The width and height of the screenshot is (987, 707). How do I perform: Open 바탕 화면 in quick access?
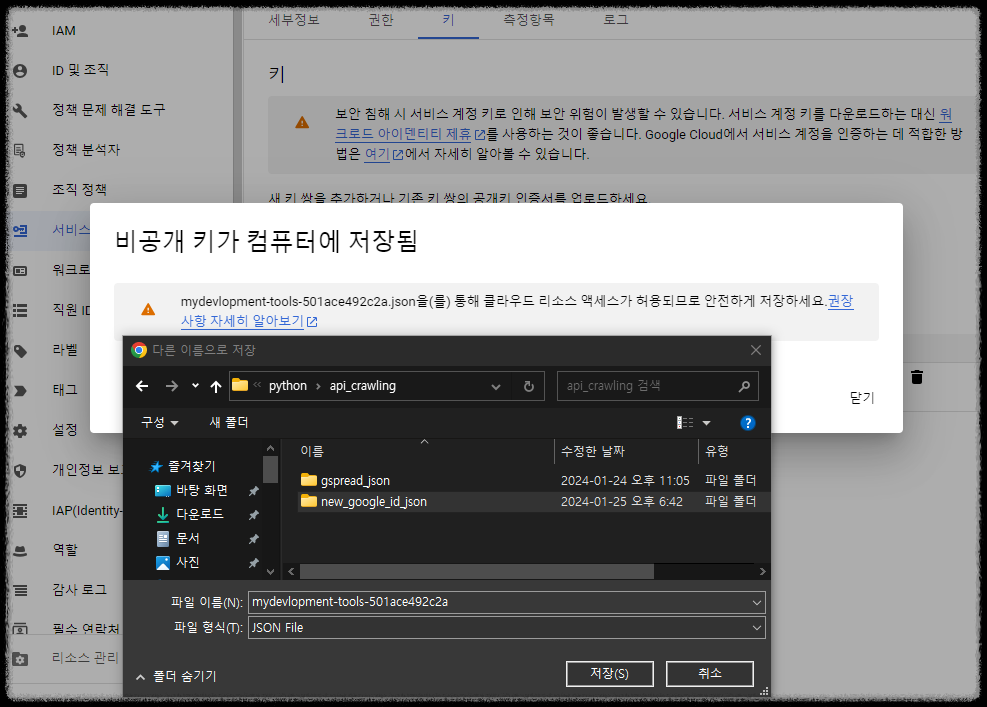201,490
